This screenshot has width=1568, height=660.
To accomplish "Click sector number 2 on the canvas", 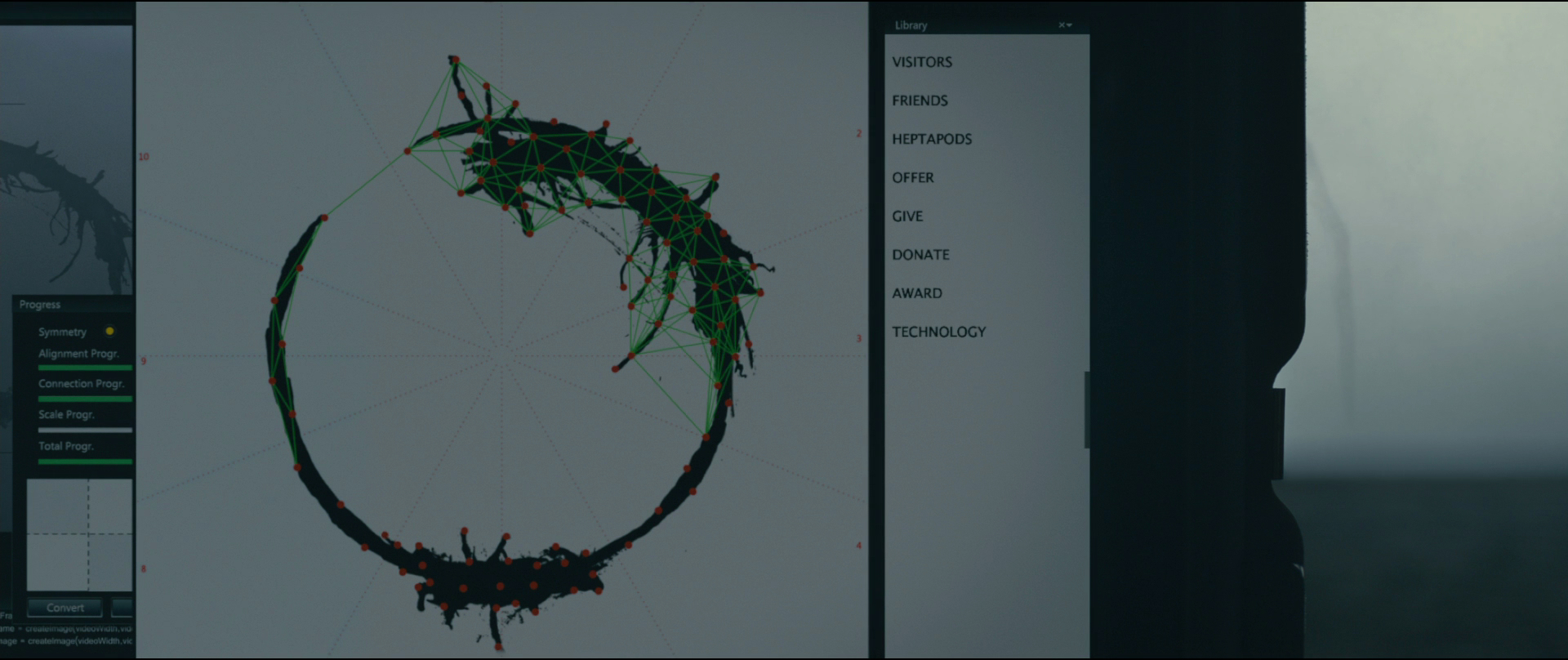I will (858, 133).
